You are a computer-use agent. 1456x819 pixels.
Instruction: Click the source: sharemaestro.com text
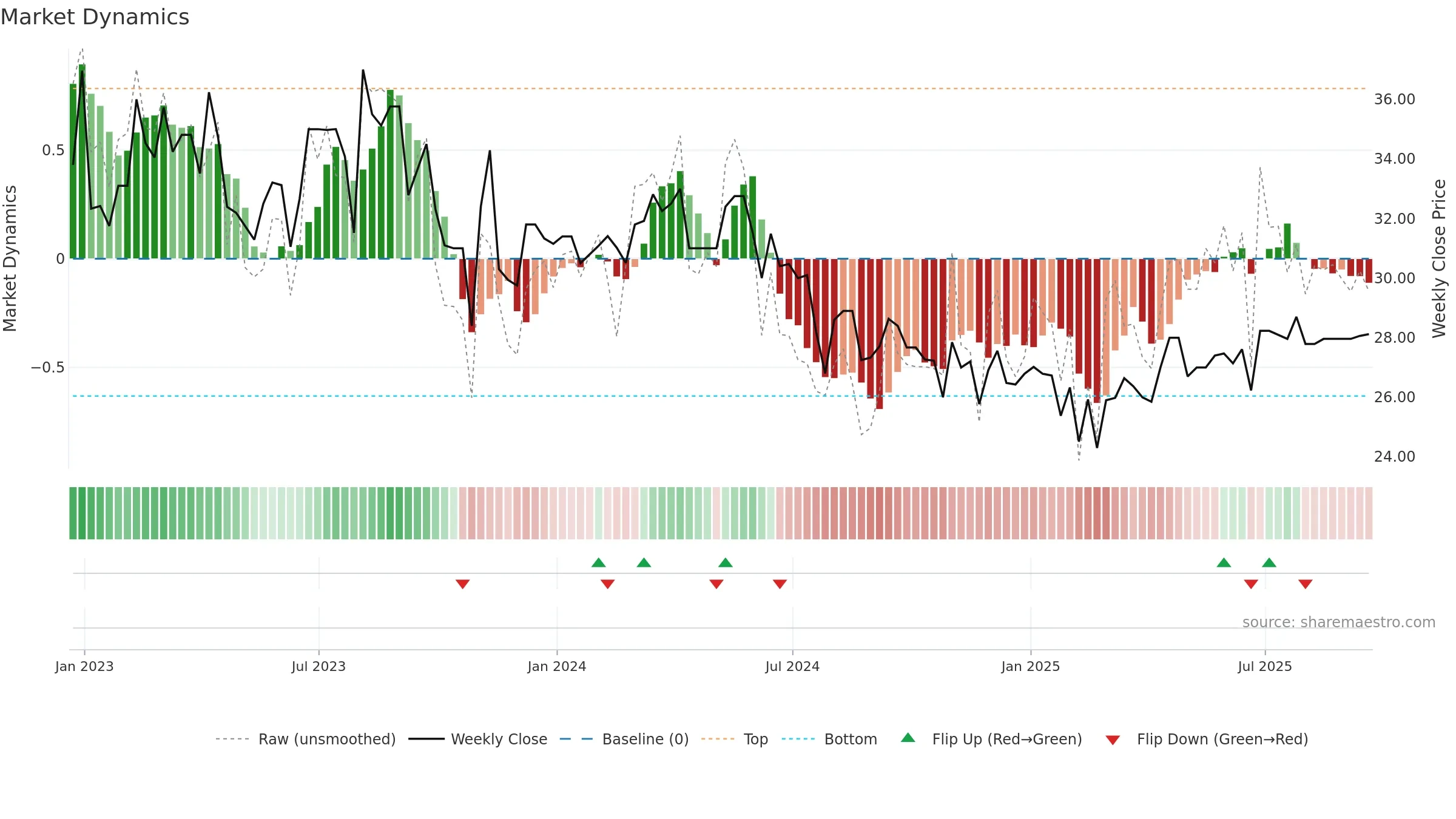(1339, 622)
